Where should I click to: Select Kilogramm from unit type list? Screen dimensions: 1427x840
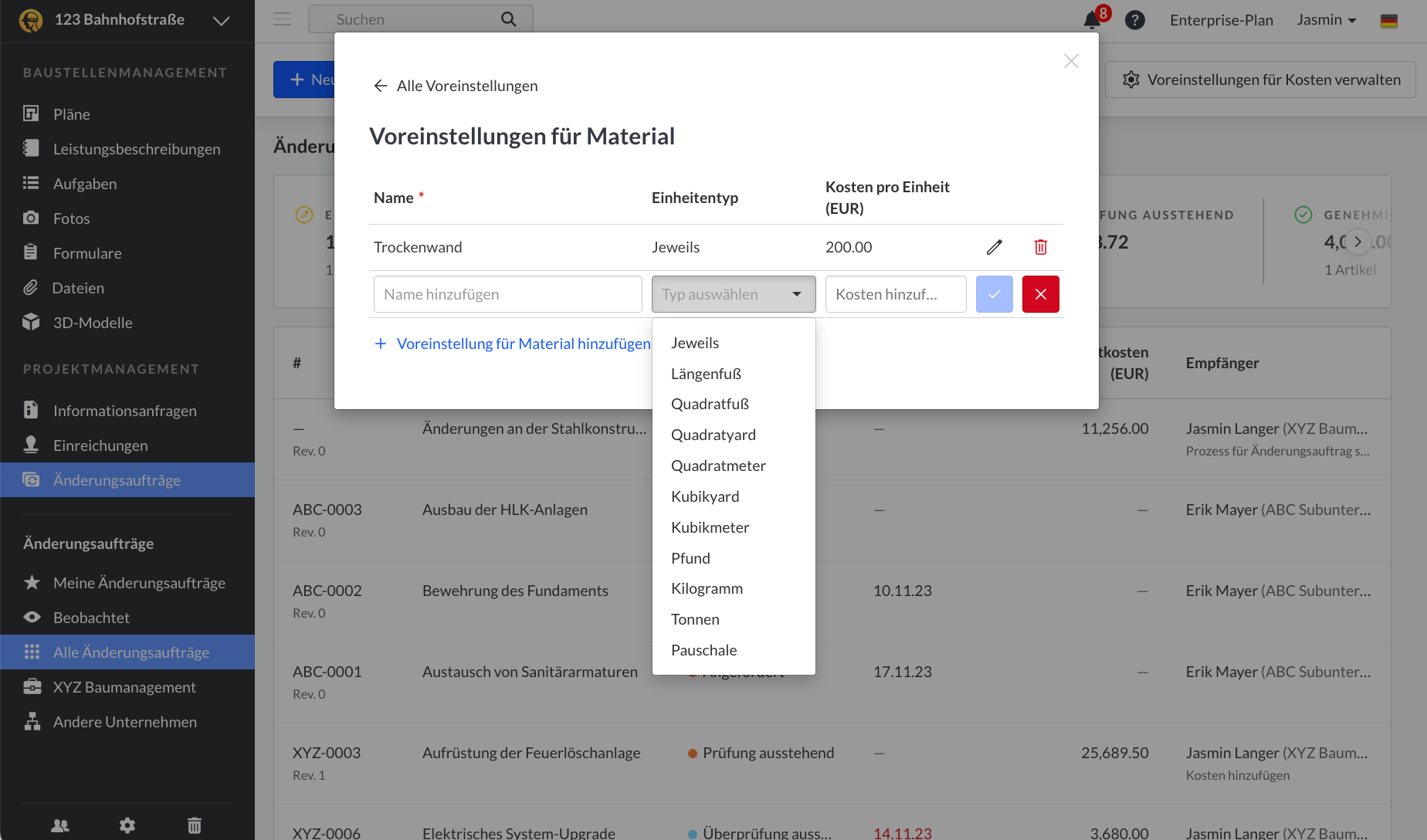(x=734, y=588)
